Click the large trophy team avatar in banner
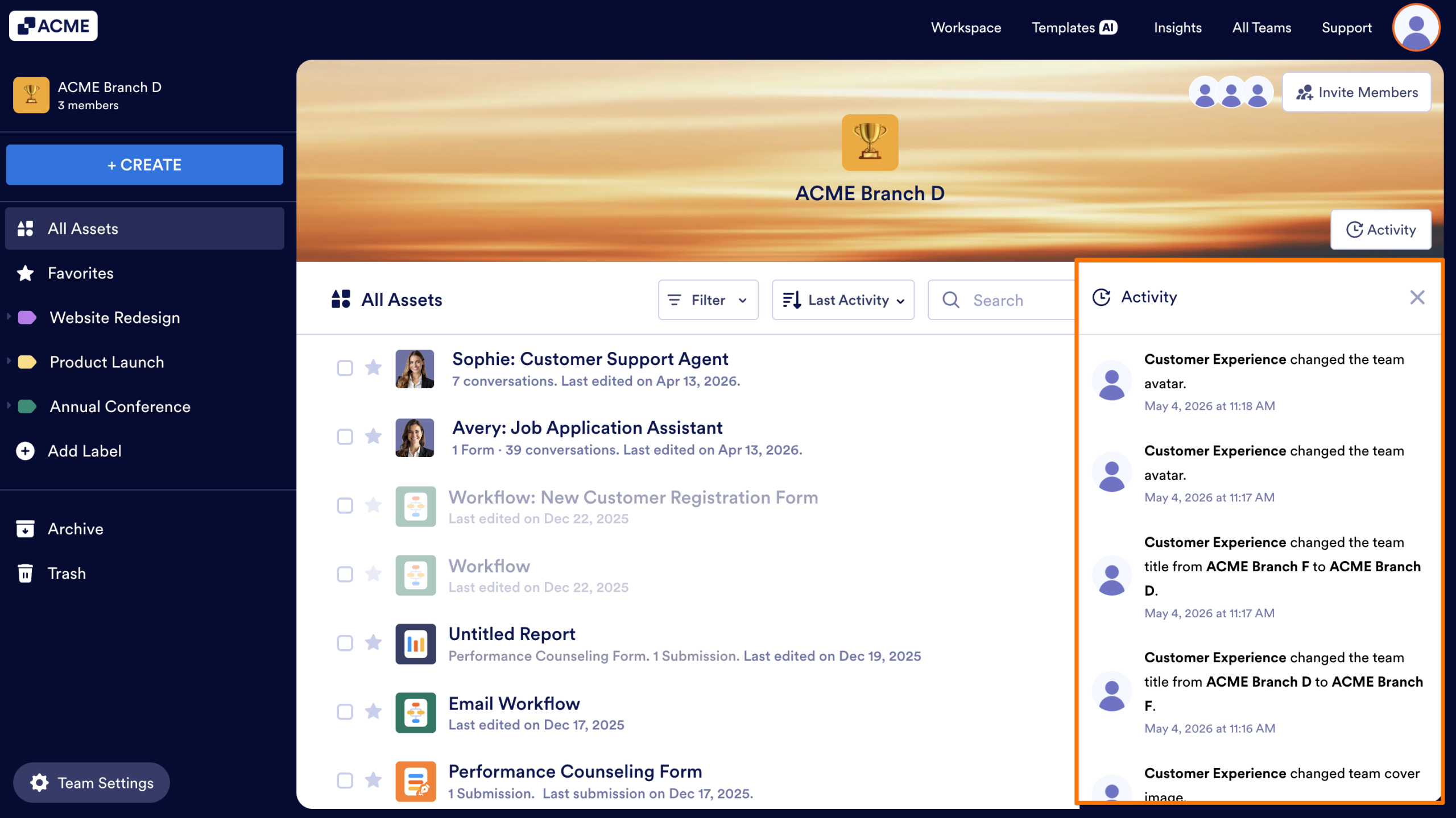This screenshot has height=818, width=1456. point(870,142)
